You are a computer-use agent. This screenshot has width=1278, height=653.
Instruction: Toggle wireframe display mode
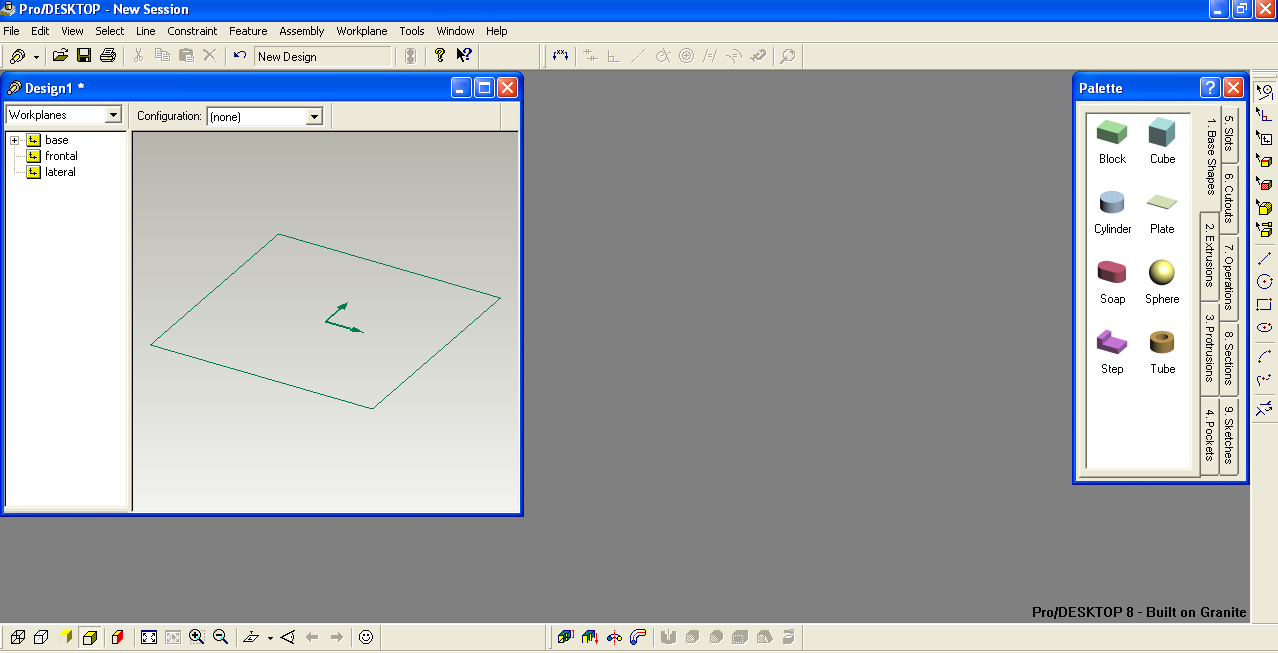click(x=18, y=637)
